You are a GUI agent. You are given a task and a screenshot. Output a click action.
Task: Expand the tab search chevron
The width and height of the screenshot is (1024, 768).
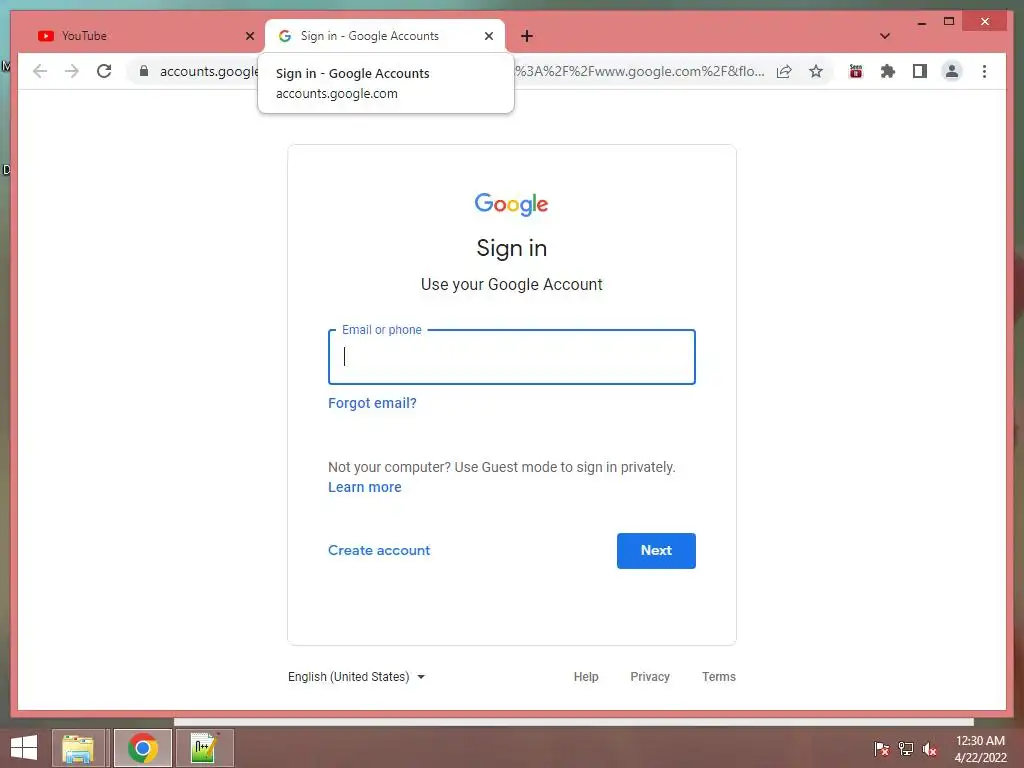885,36
